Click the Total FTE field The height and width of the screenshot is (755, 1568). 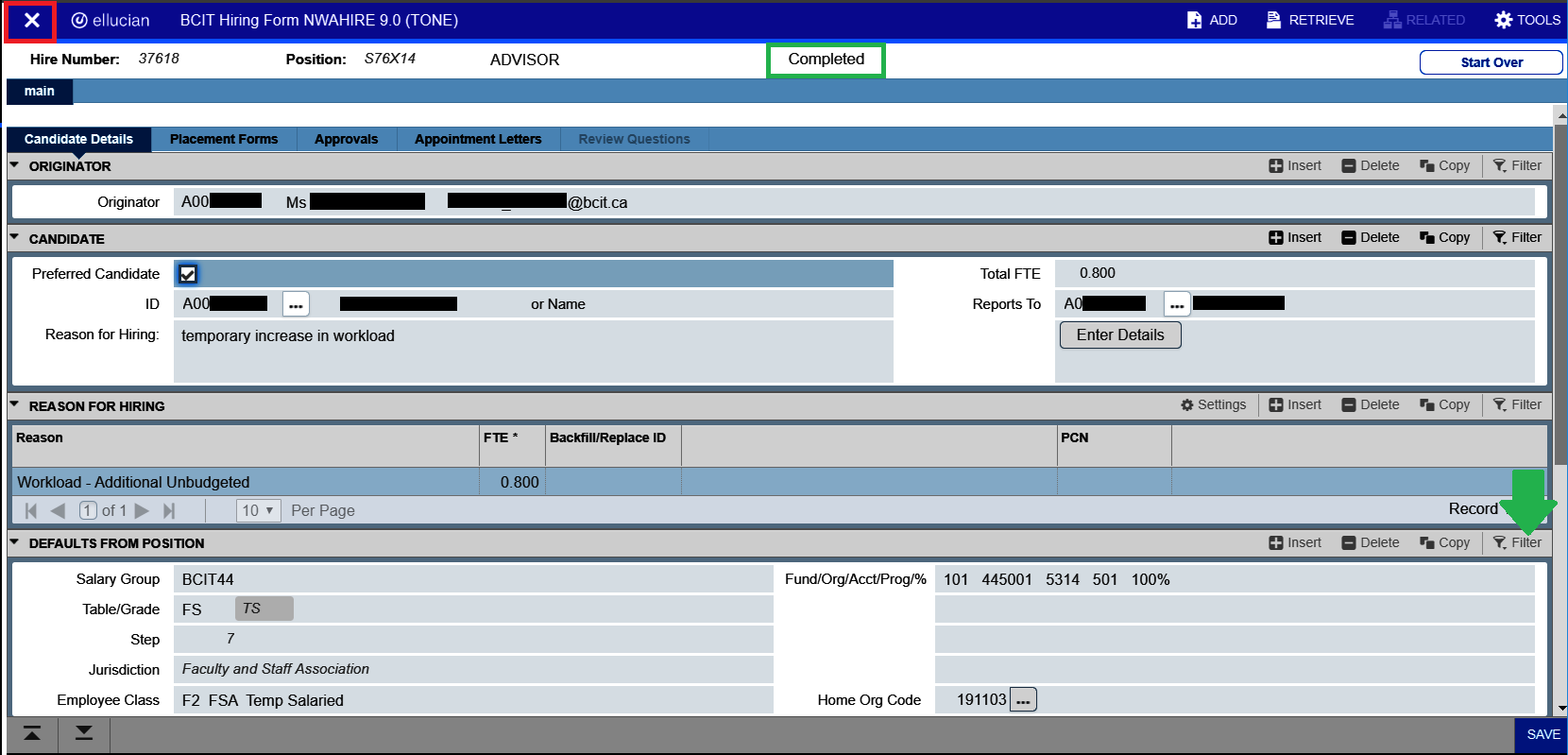[x=1295, y=273]
